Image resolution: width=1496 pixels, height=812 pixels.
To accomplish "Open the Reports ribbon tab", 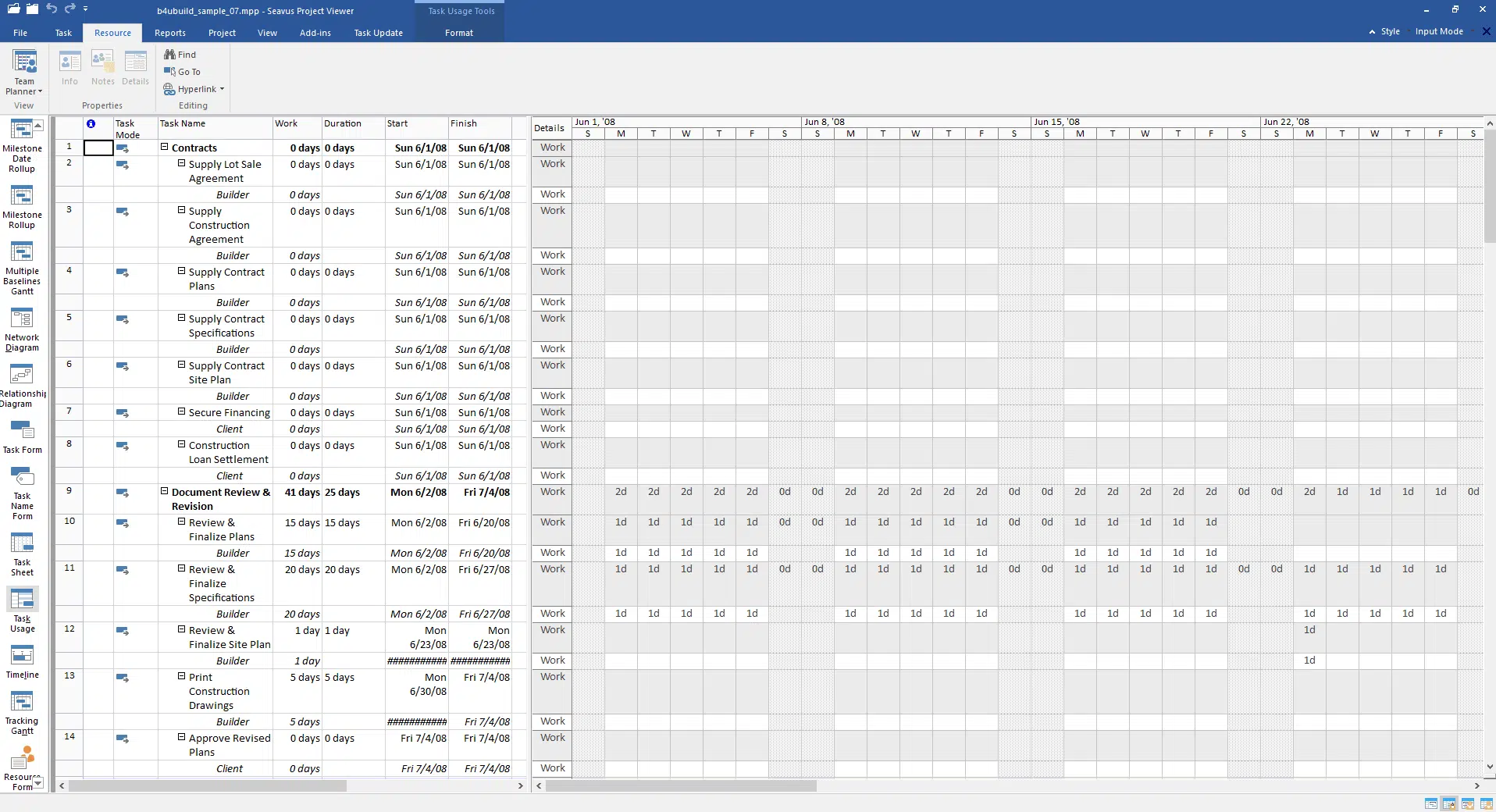I will point(169,33).
